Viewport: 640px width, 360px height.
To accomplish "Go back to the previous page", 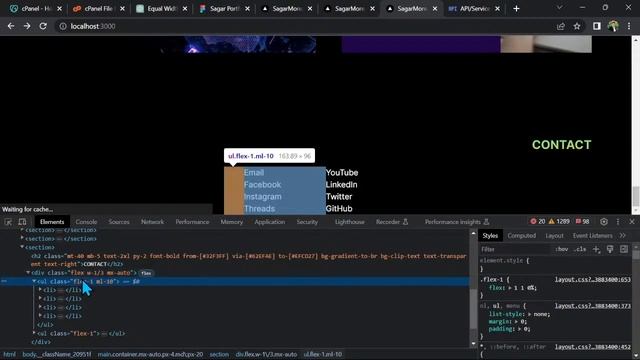I will pos(11,26).
